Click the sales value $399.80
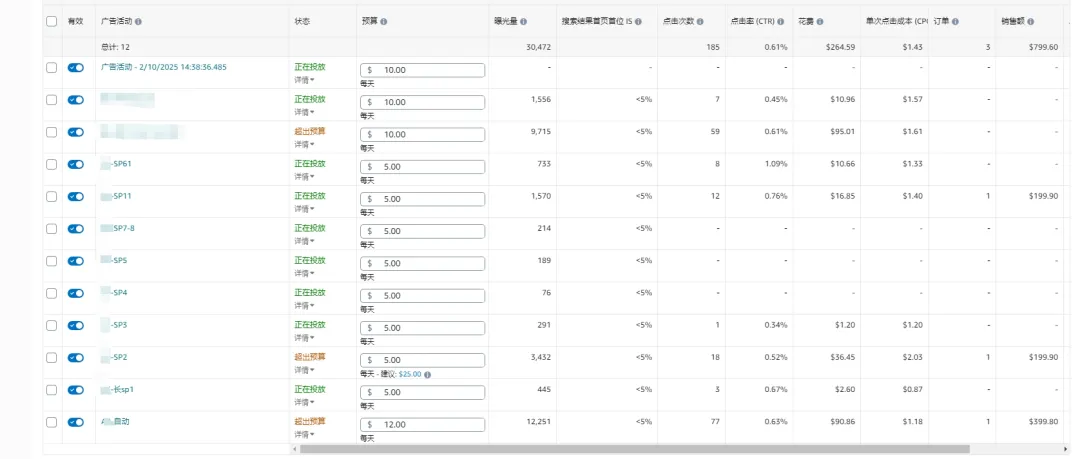Viewport: 1080px width, 459px height. 1042,422
